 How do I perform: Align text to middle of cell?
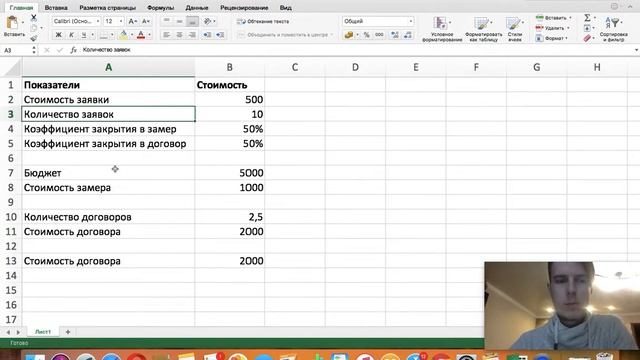179,21
